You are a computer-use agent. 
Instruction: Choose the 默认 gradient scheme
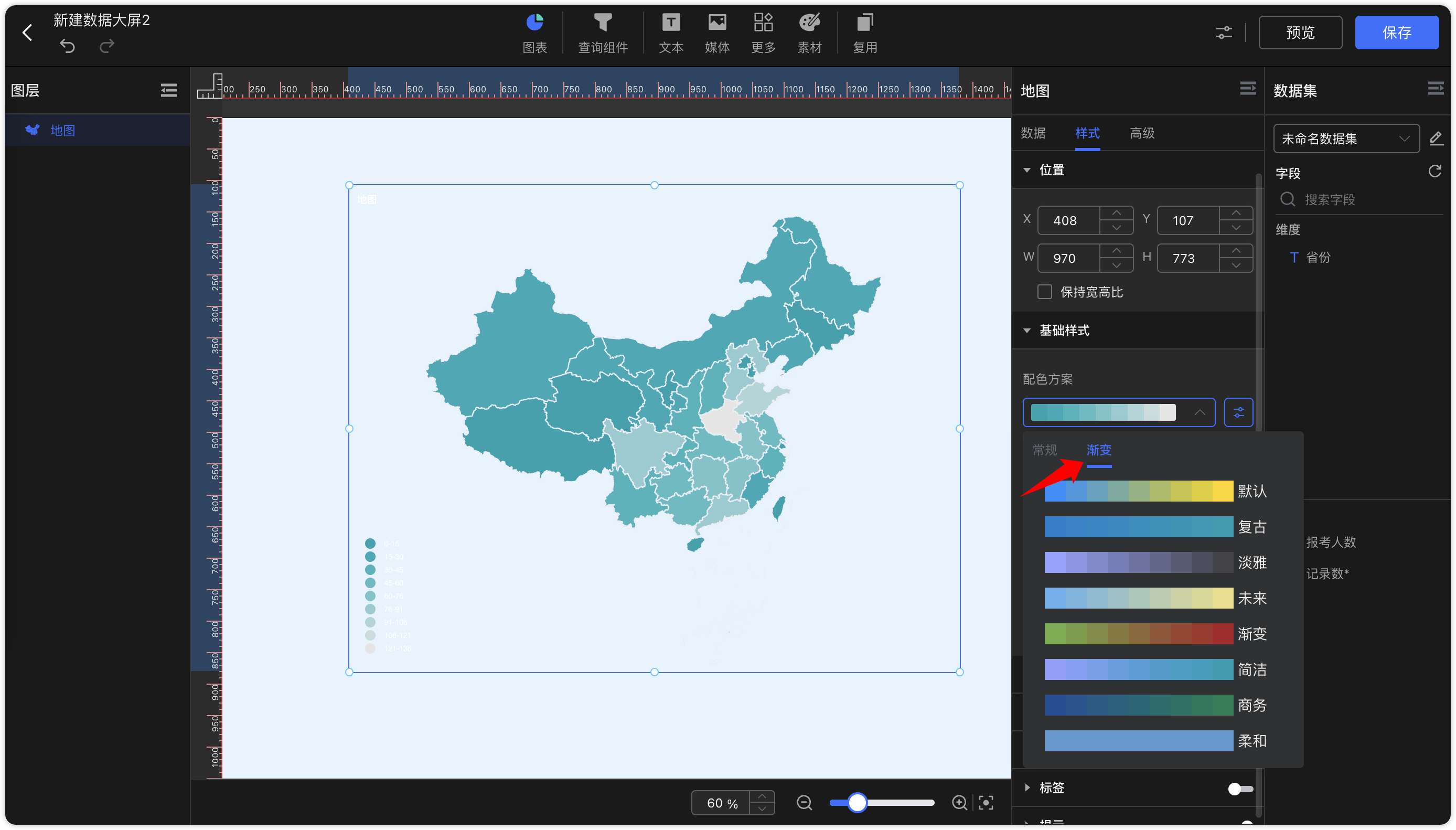pos(1155,491)
